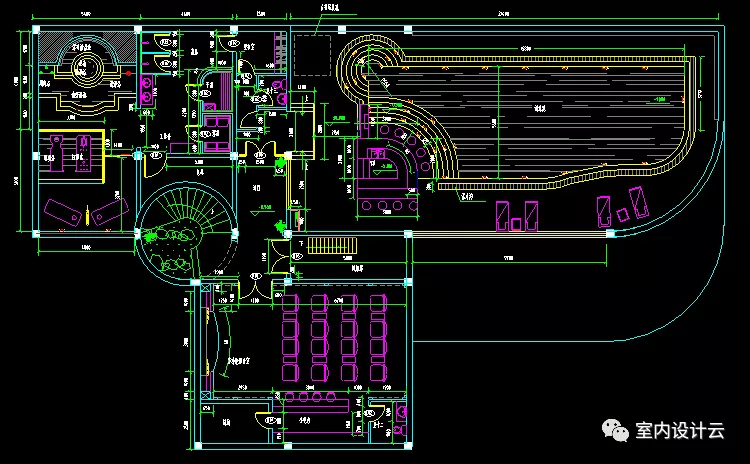Select the circular spiral staircase in the plan

(x=186, y=233)
